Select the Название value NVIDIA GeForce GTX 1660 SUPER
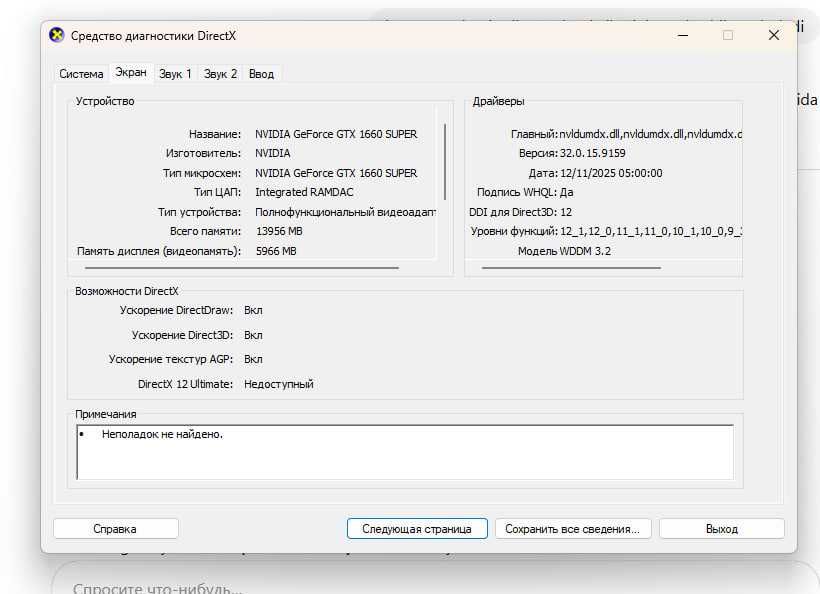Image resolution: width=820 pixels, height=594 pixels. 336,134
